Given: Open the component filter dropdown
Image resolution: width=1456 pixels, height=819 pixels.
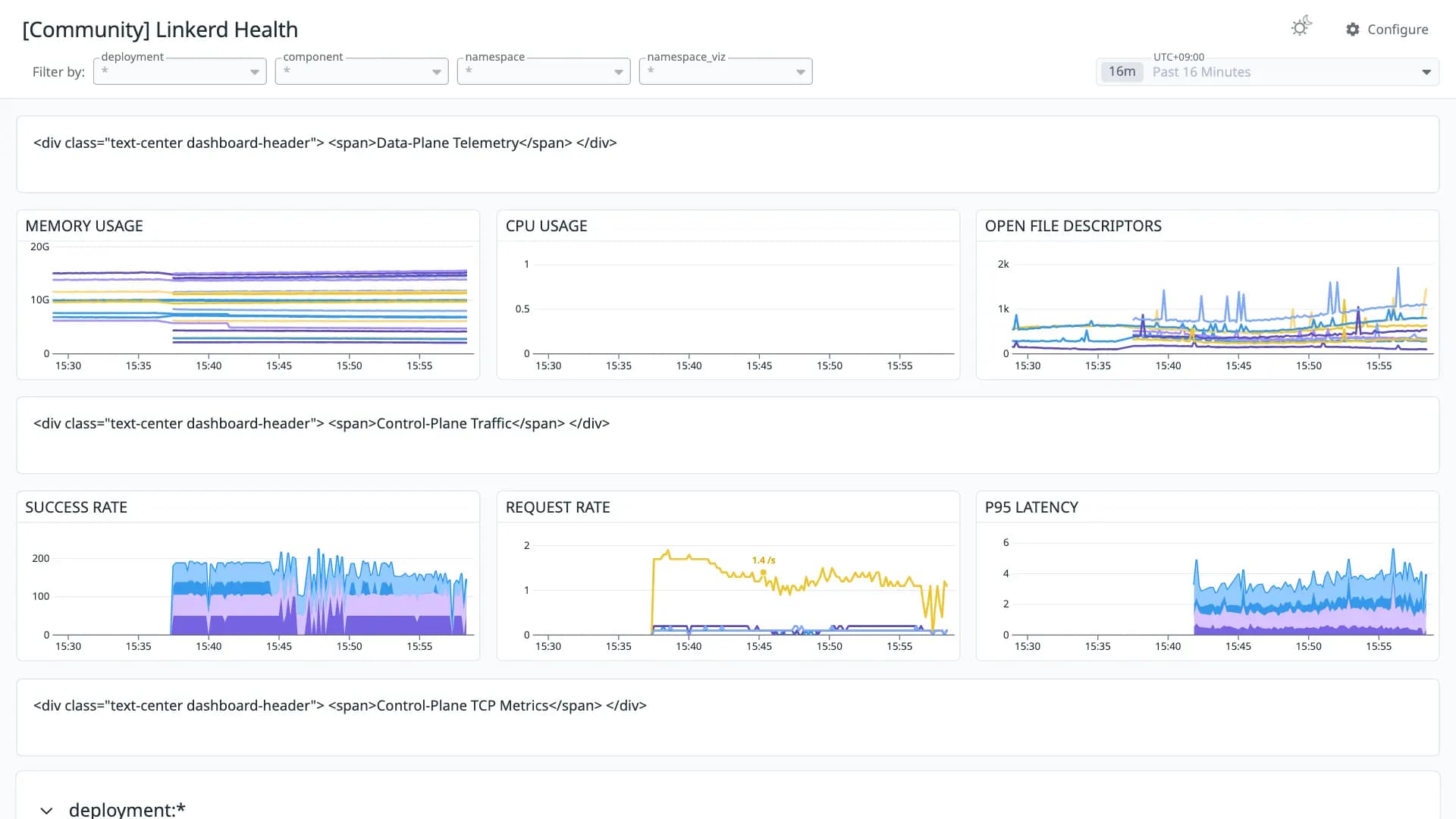Looking at the screenshot, I should click(x=362, y=71).
